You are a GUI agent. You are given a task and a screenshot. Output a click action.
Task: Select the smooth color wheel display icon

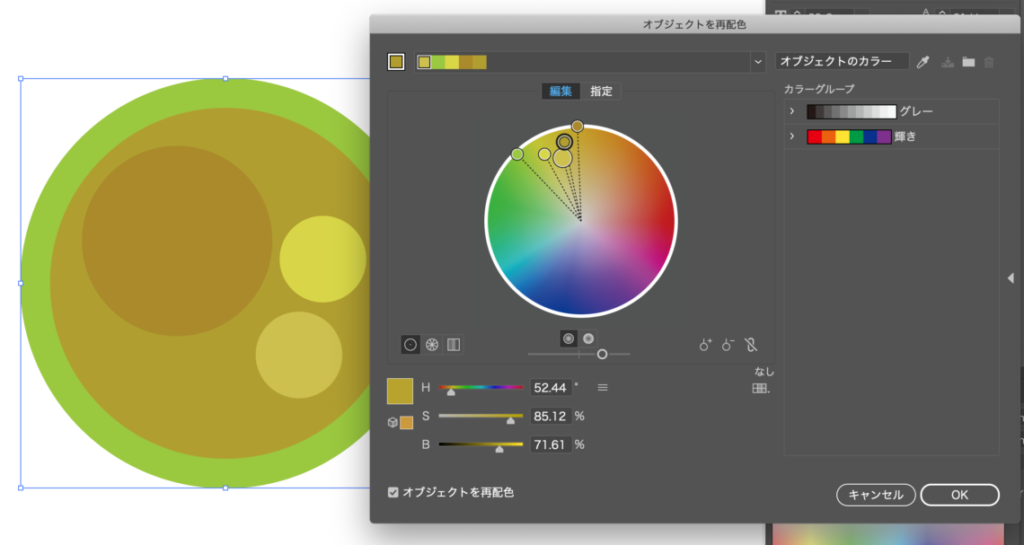click(410, 344)
